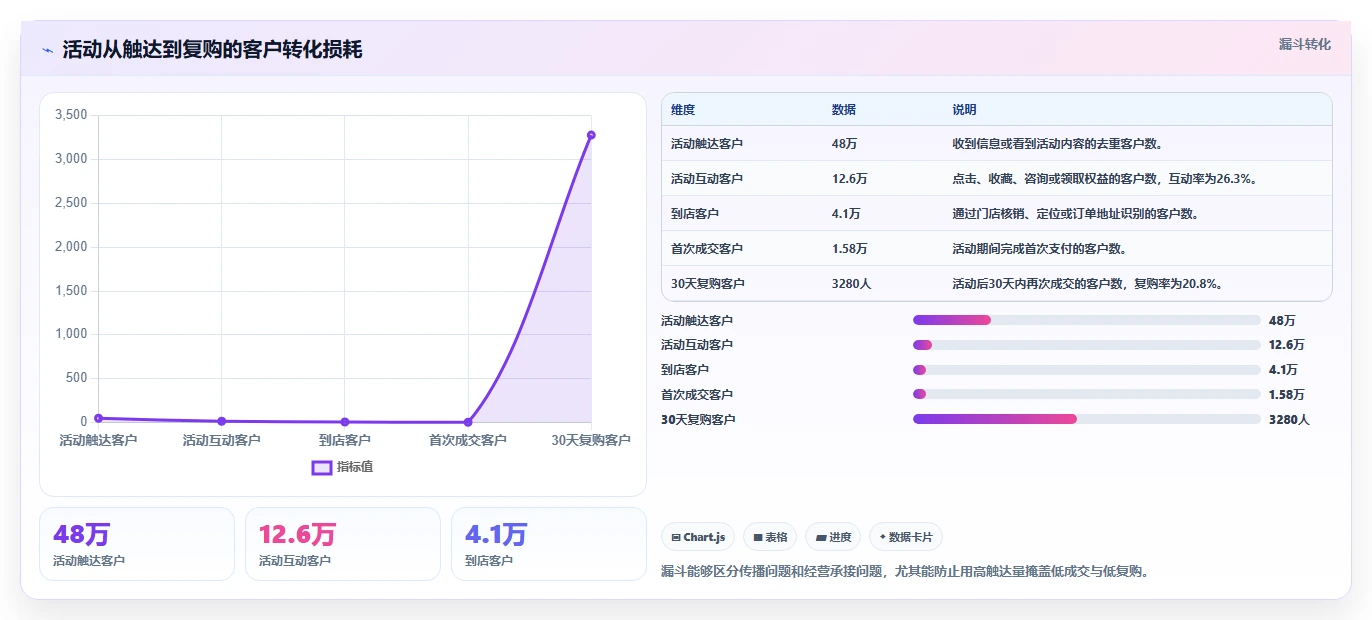The image size is (1372, 620).
Task: Select table cell 首次成交客户 in 维度 column
Action: [x=707, y=249]
